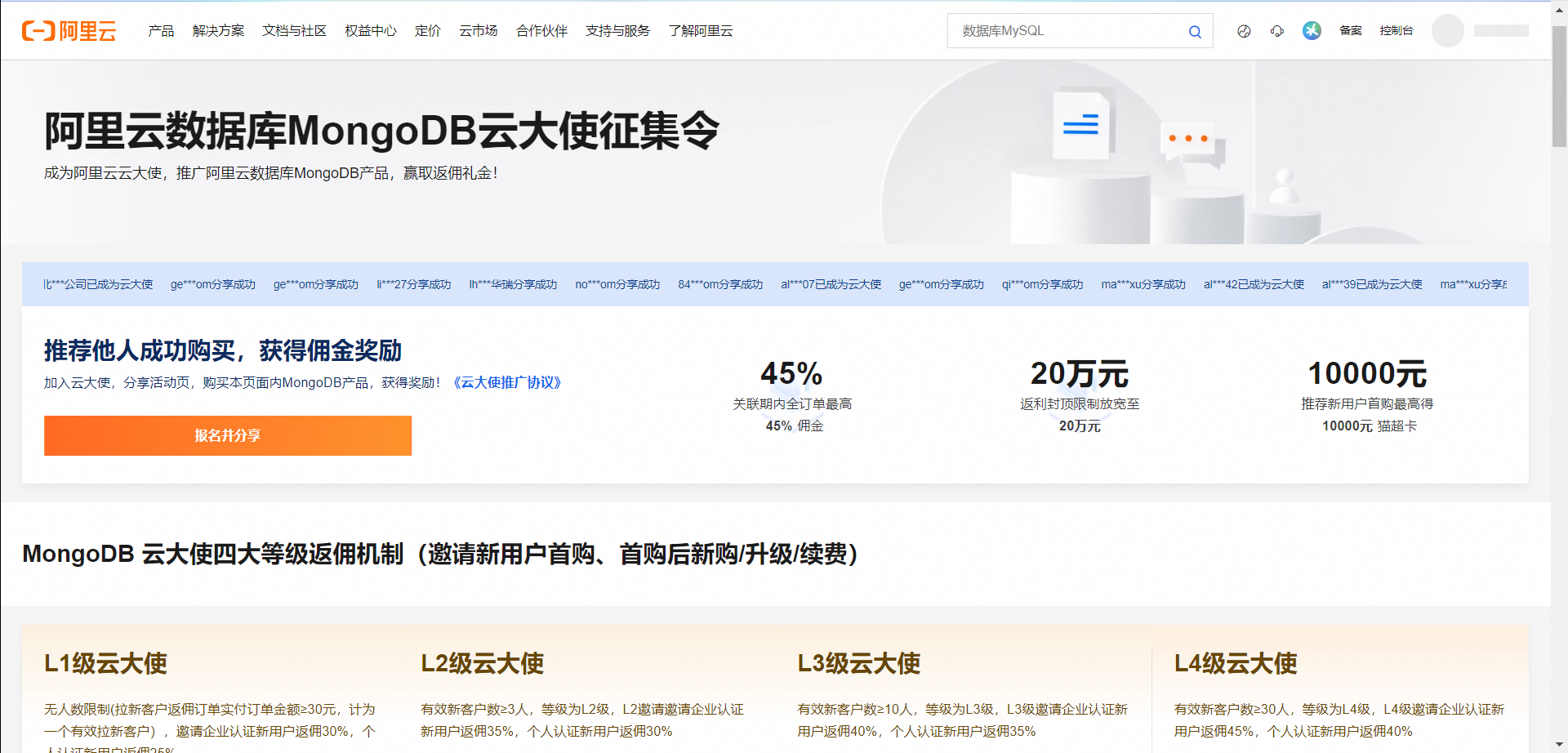
Task: Click the ticker entry lh***华瑞分享成功
Action: point(513,284)
